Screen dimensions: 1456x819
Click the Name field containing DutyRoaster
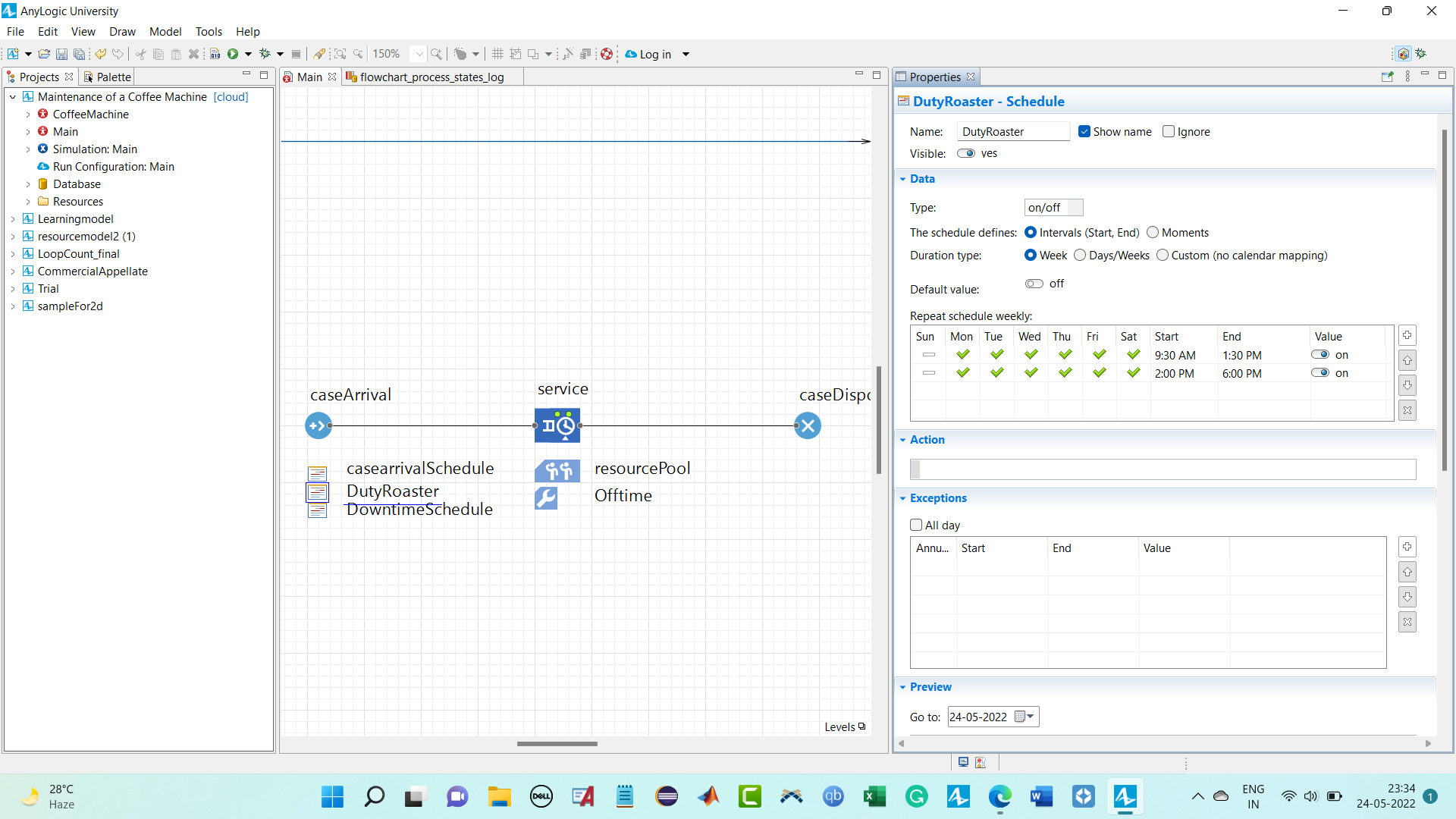click(x=1012, y=132)
